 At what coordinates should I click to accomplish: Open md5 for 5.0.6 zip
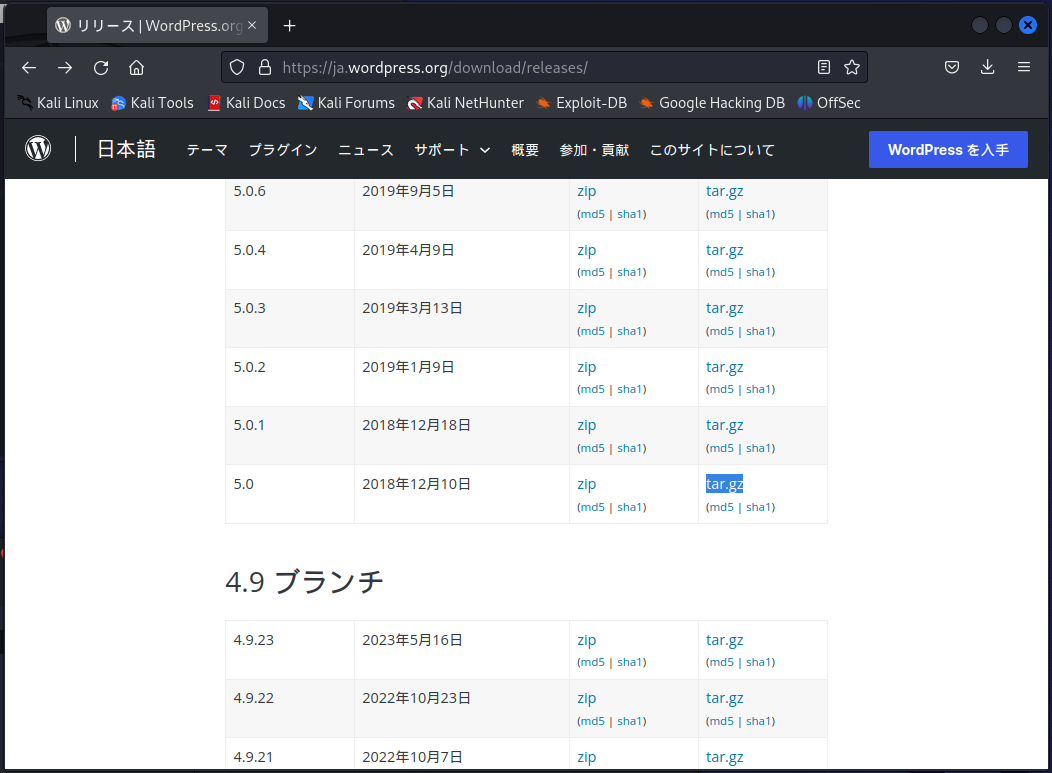coord(592,214)
